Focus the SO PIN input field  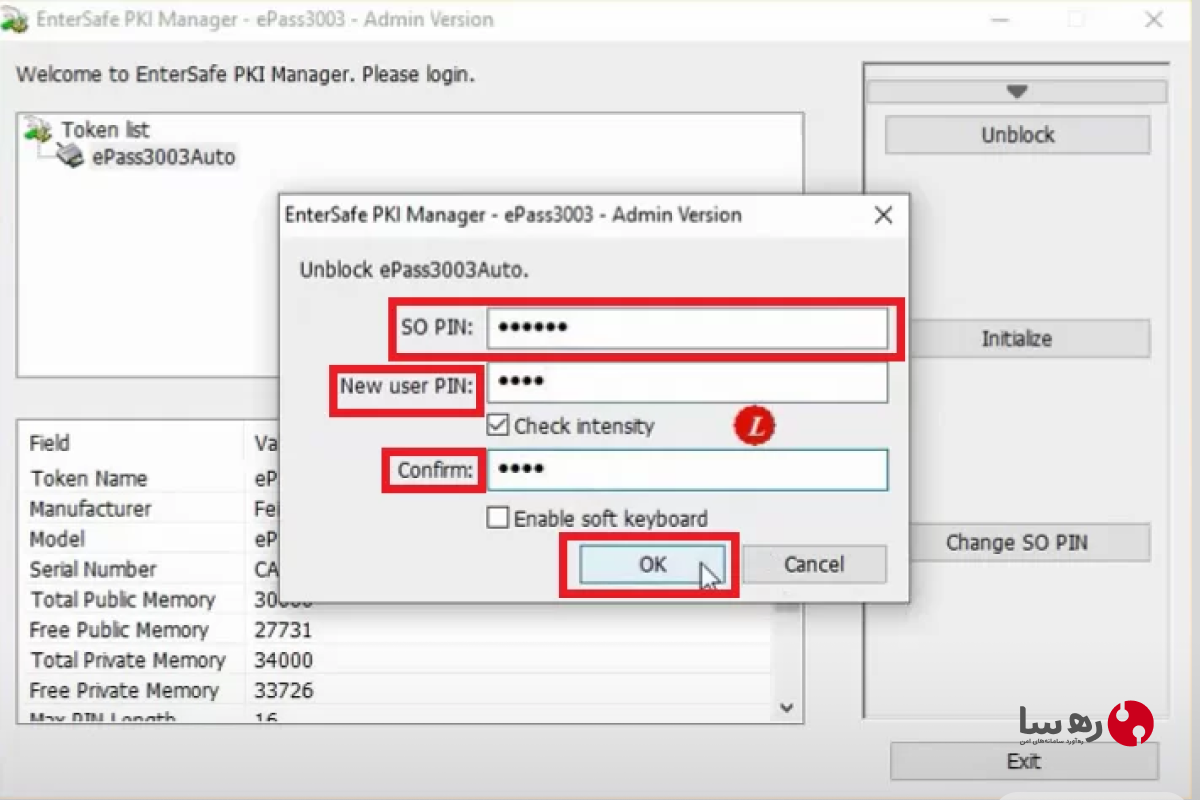coord(687,327)
